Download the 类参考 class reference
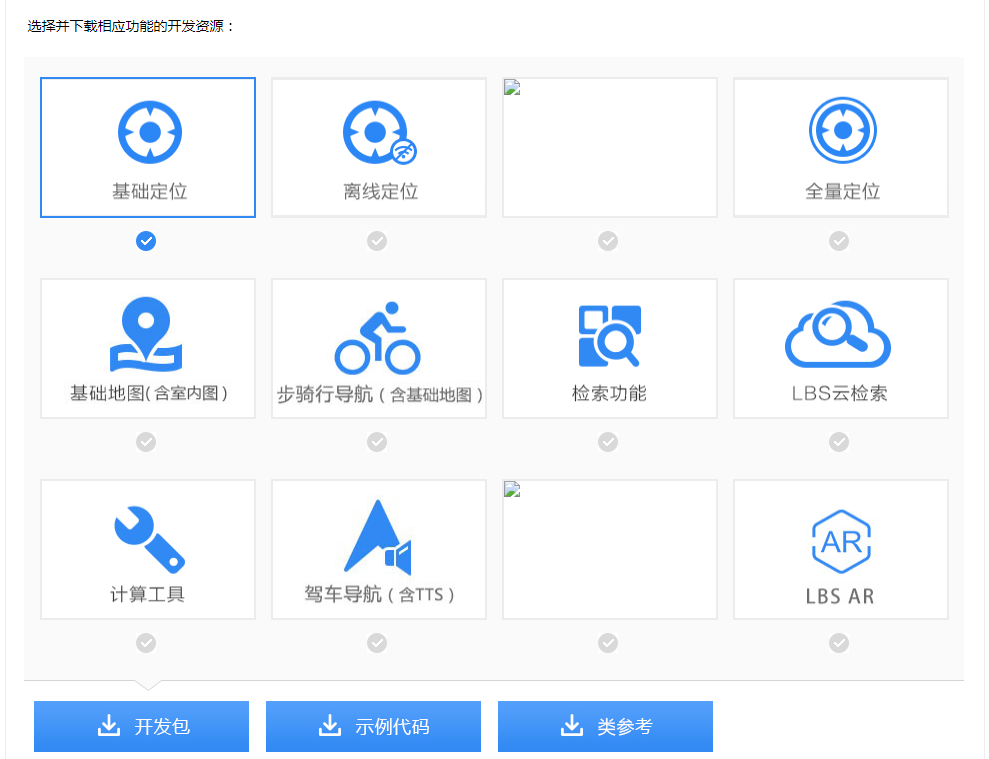 (x=605, y=726)
